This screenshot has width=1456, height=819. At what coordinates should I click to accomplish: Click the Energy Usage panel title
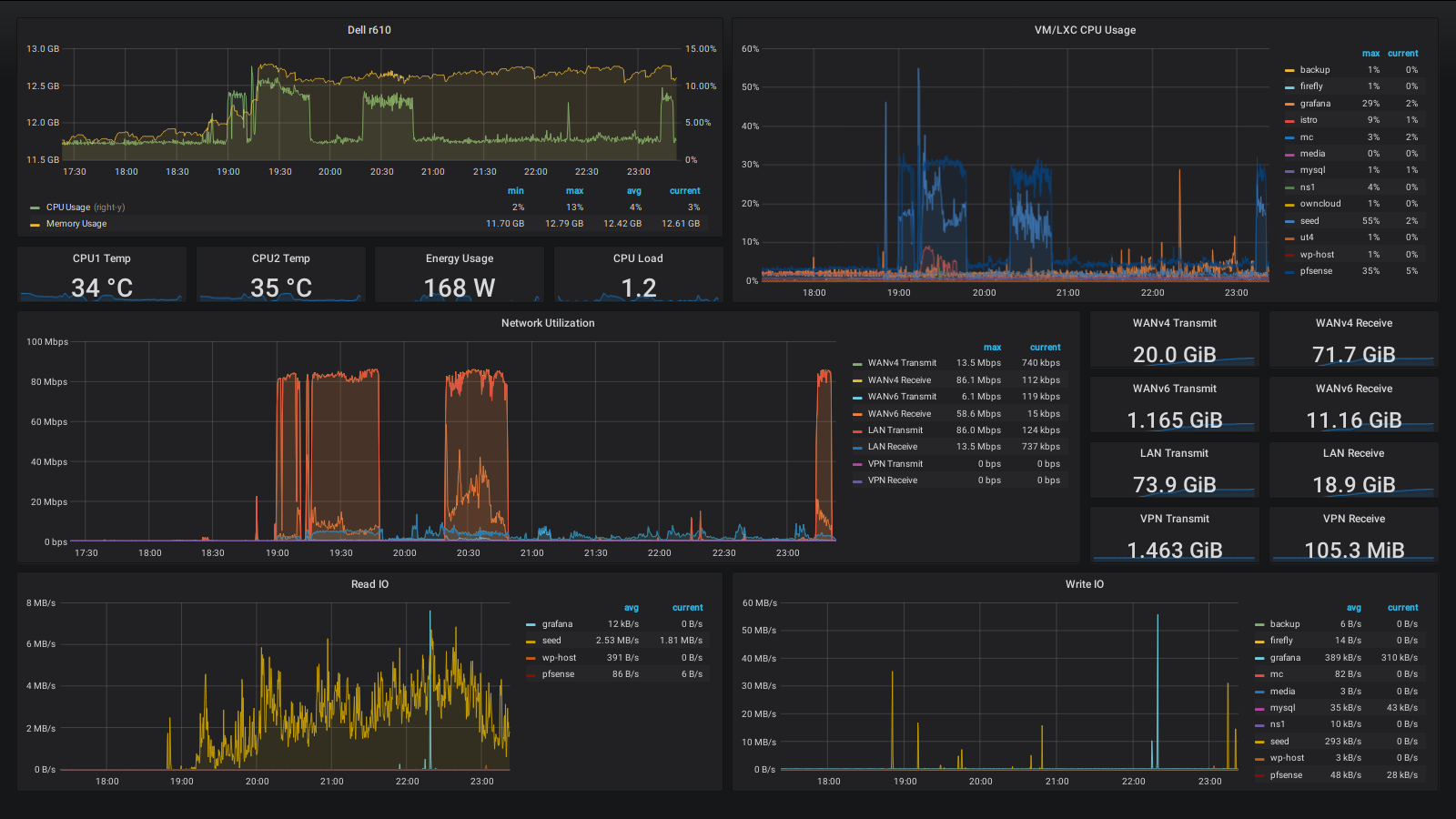(460, 258)
